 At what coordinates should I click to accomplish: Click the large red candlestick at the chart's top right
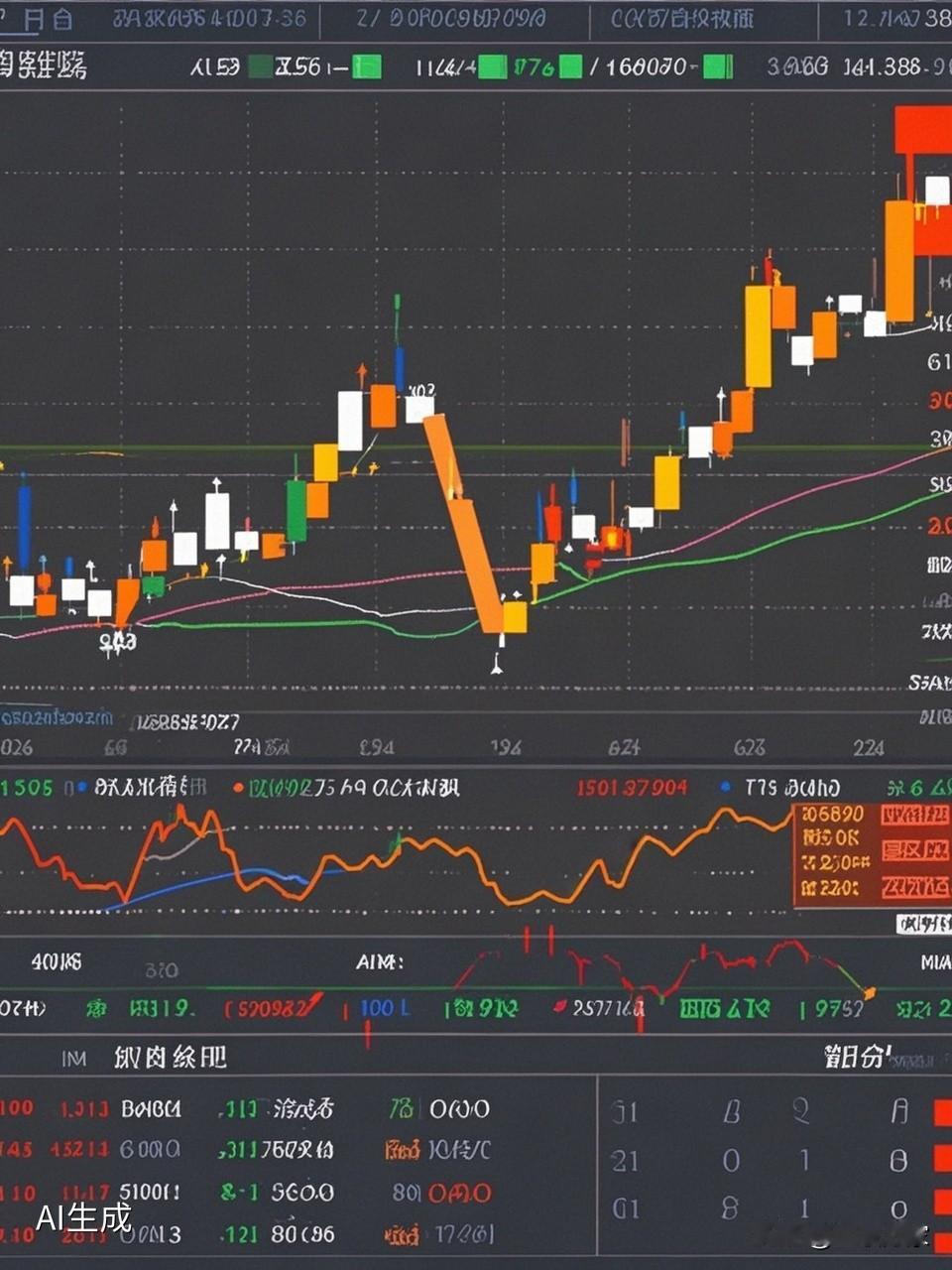pos(923,129)
